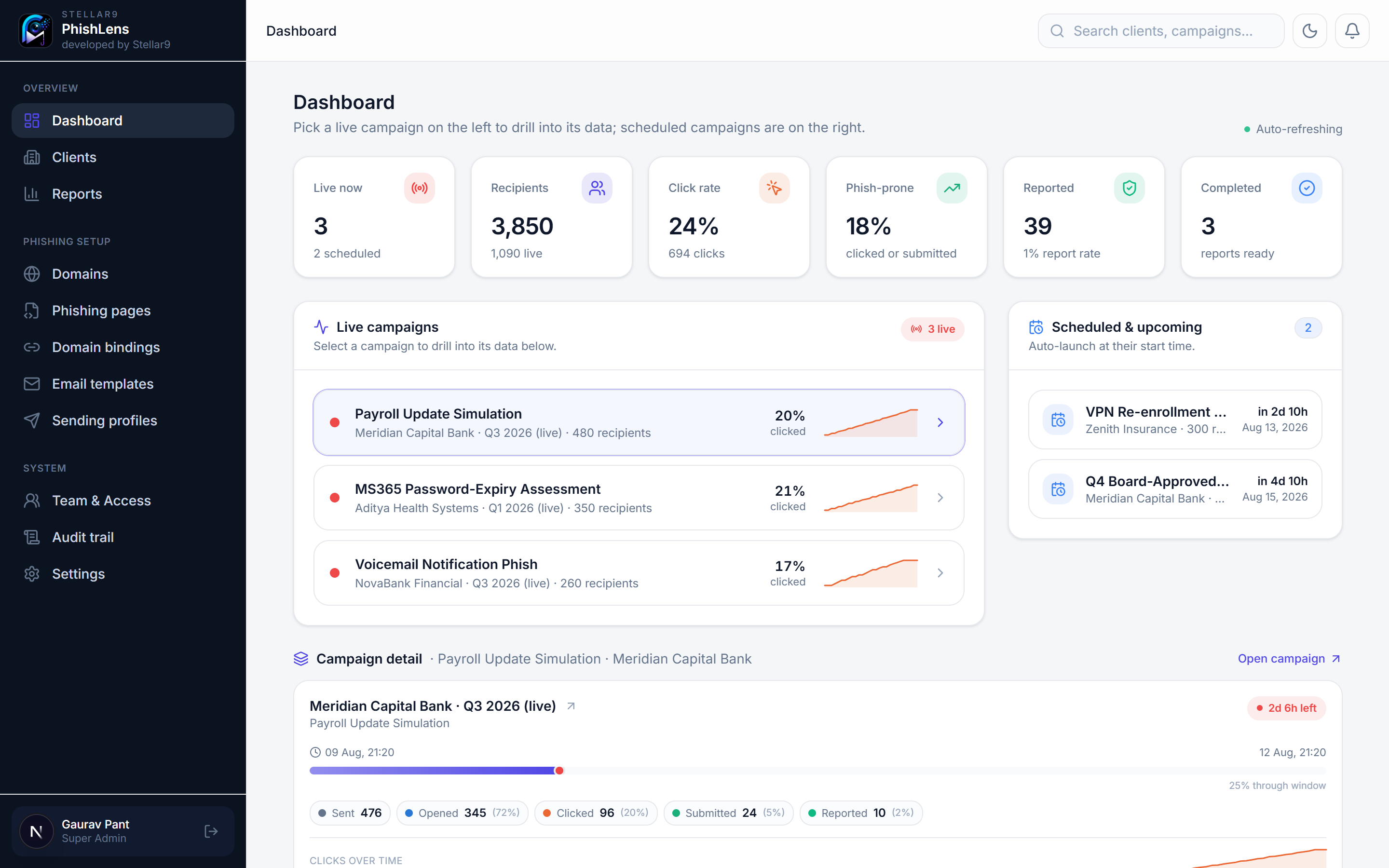Click the Campaign detail layers icon

tap(301, 658)
